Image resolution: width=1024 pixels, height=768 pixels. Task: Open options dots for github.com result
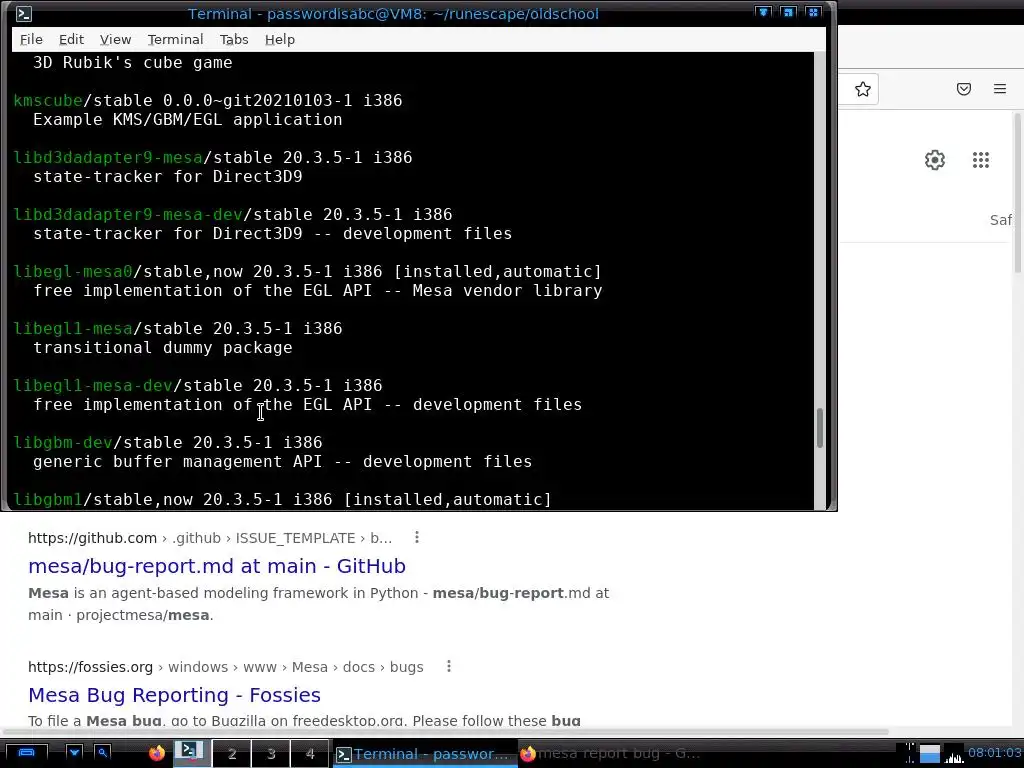pos(417,537)
